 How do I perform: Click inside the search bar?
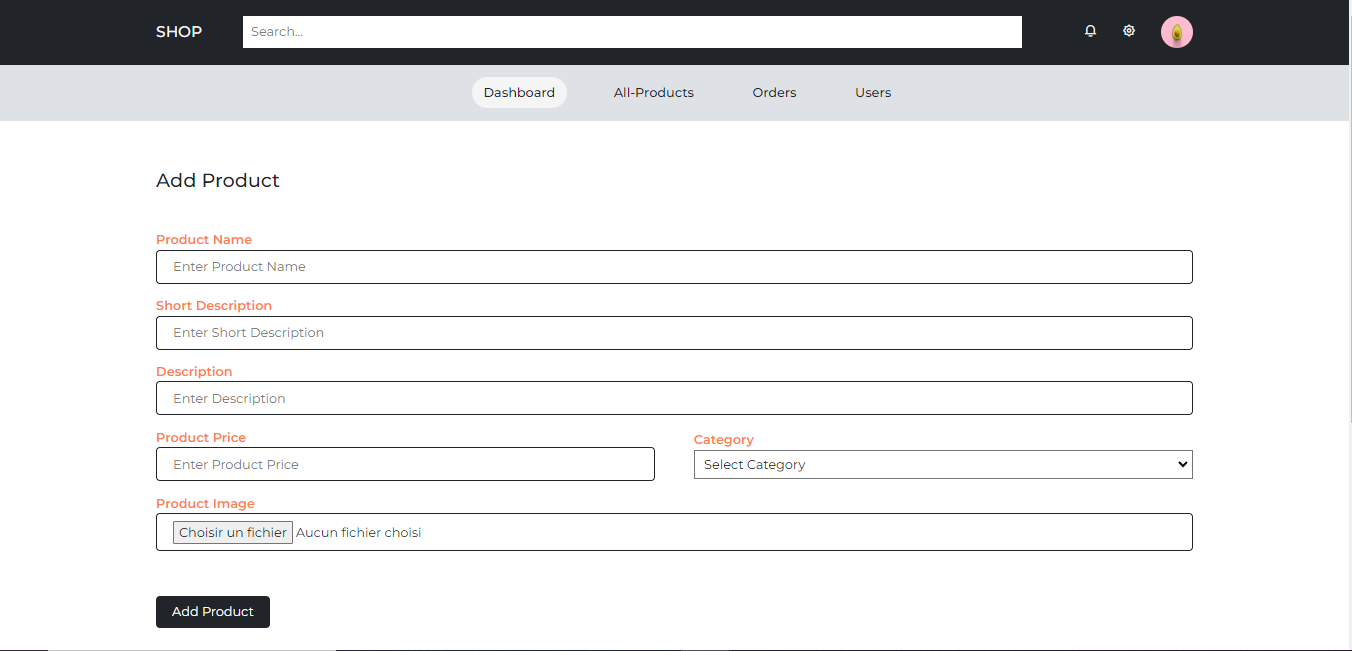pyautogui.click(x=632, y=31)
